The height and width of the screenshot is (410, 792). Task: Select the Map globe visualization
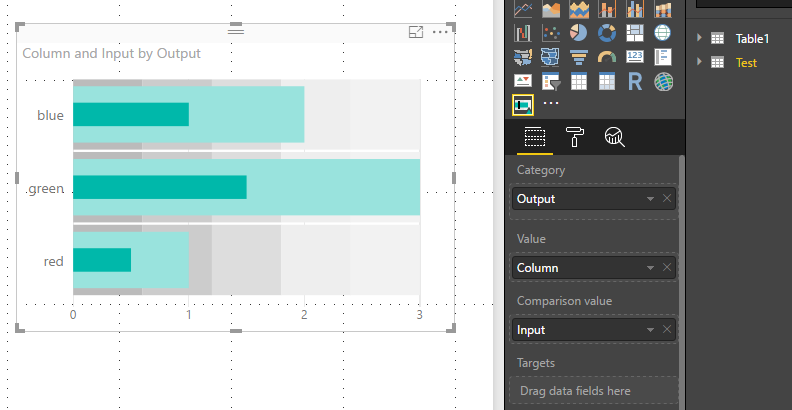tap(663, 33)
